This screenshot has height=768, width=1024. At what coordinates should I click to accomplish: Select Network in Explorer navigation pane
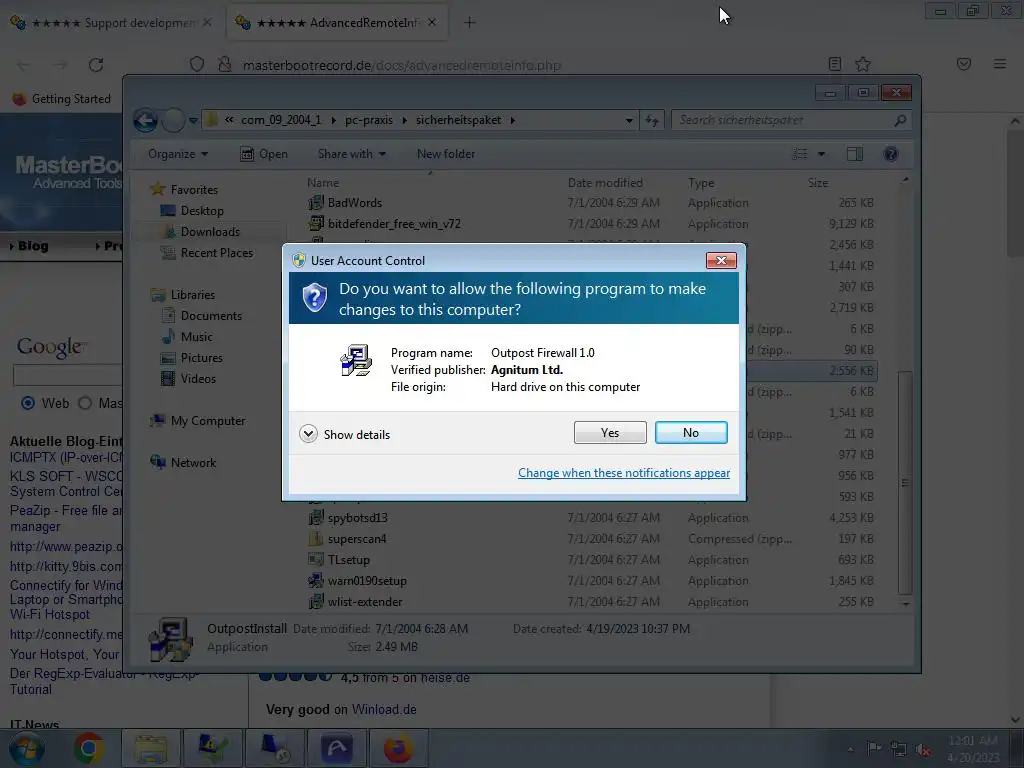193,462
